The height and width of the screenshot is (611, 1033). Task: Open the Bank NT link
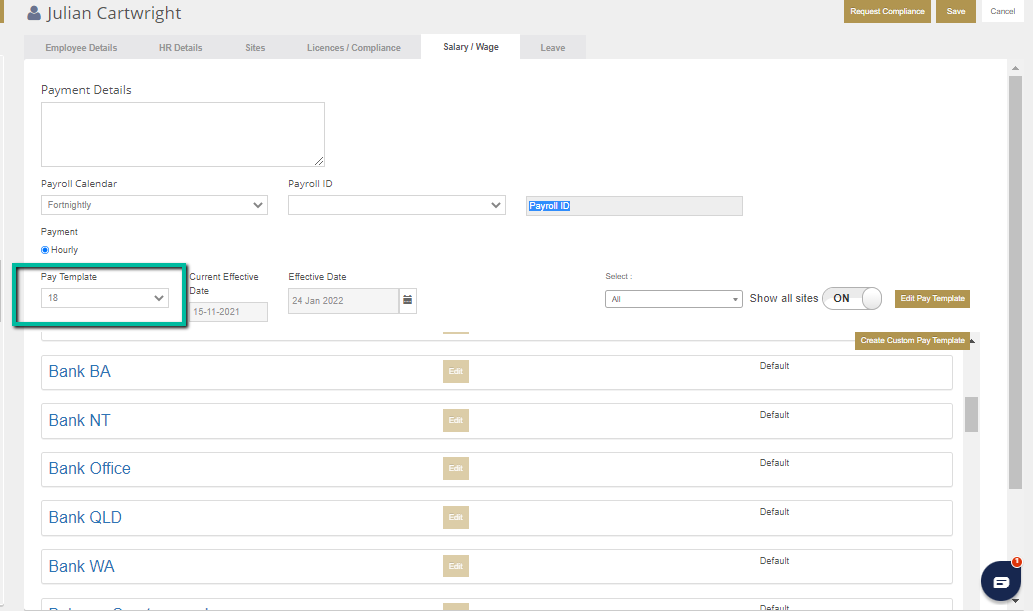(80, 421)
